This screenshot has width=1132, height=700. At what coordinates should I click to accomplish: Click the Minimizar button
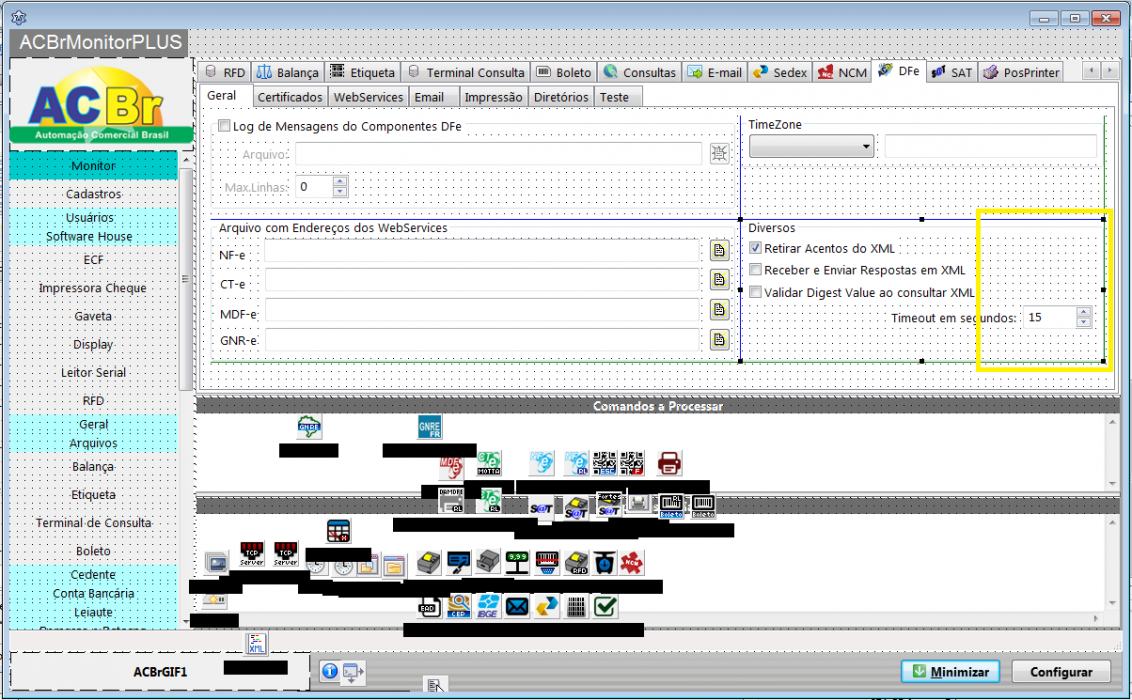(950, 672)
